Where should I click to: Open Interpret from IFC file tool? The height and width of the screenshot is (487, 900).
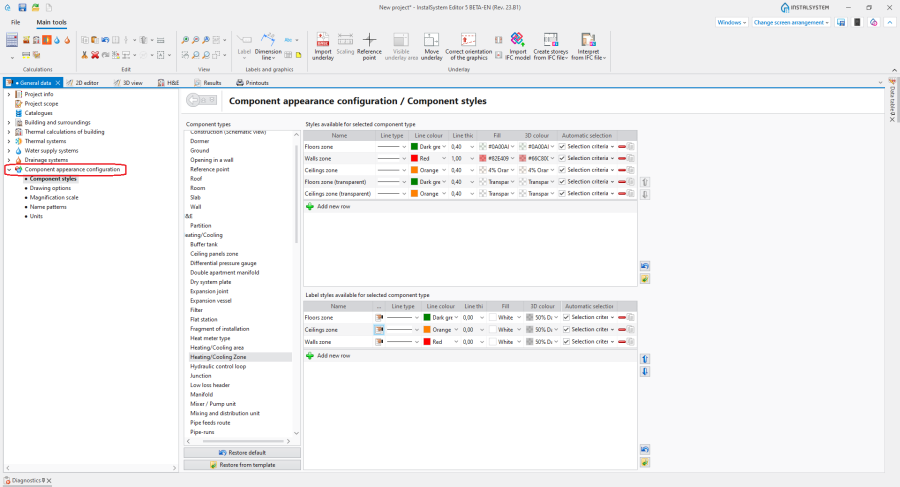point(588,47)
